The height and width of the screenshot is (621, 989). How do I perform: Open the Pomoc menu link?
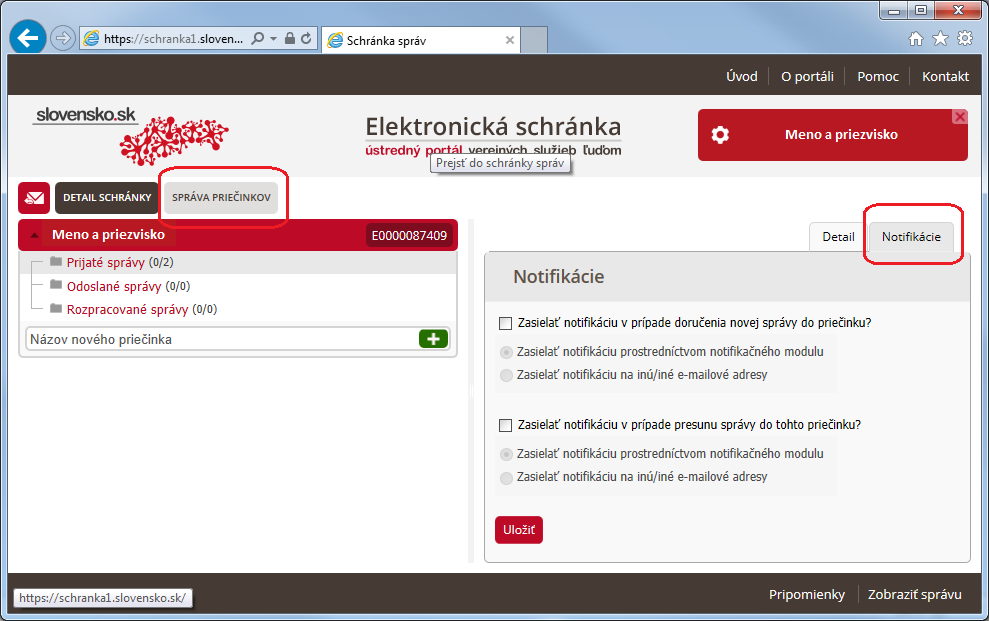pos(878,76)
